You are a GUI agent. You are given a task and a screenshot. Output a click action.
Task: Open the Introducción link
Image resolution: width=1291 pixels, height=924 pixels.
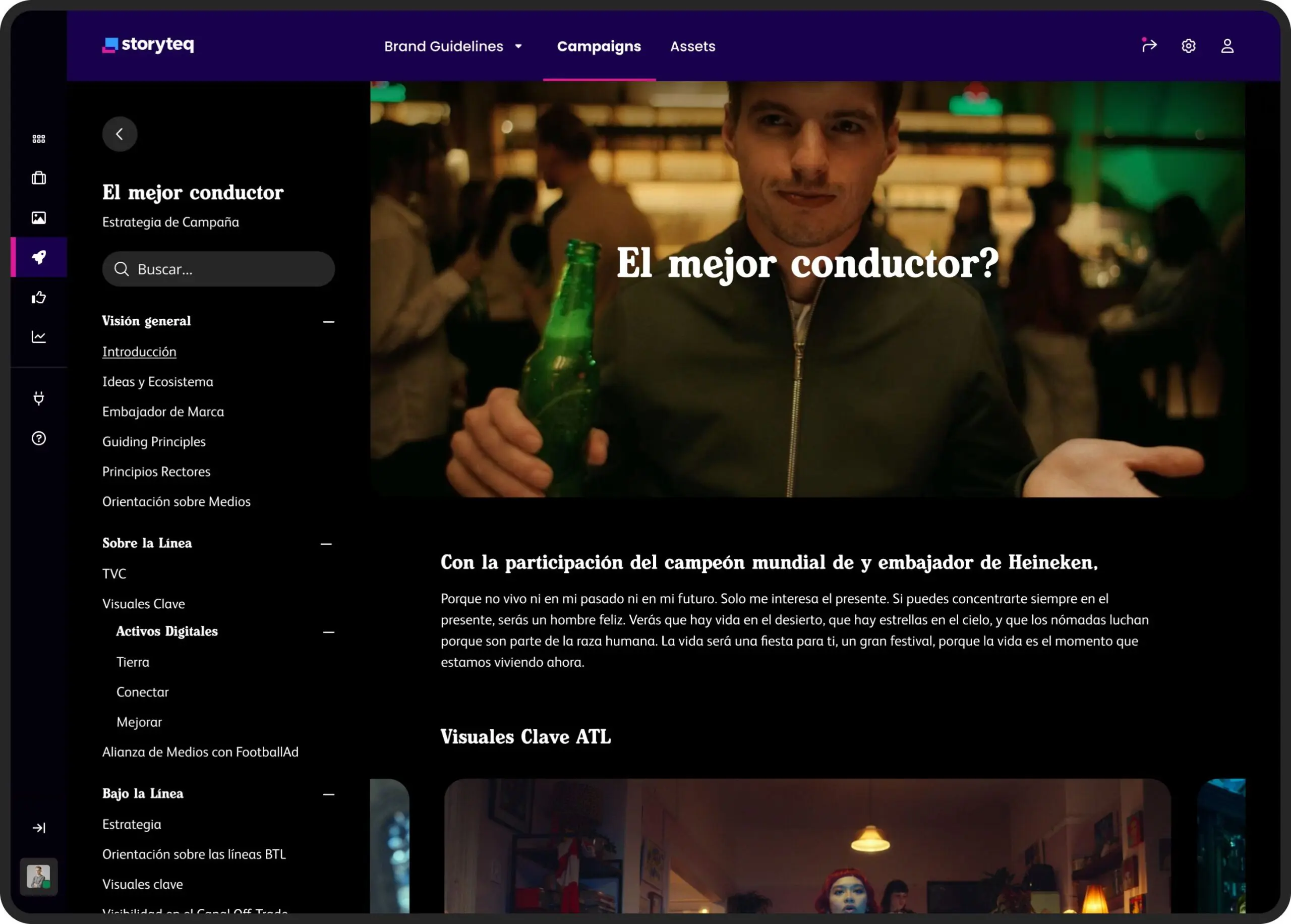(x=139, y=352)
